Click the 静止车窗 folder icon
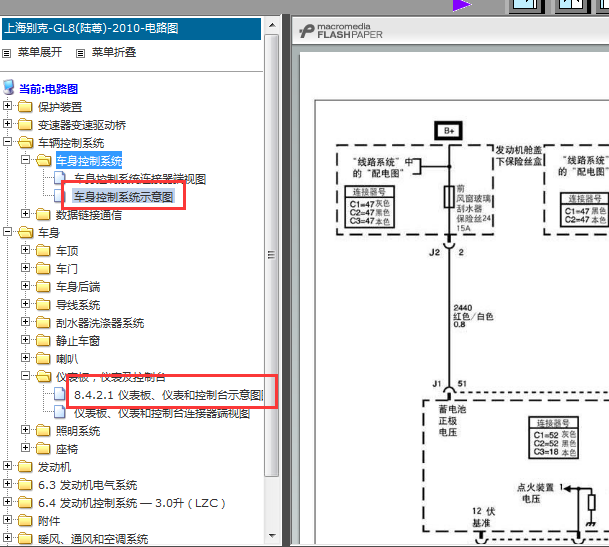Screen dimensions: 609x547 coord(43,340)
